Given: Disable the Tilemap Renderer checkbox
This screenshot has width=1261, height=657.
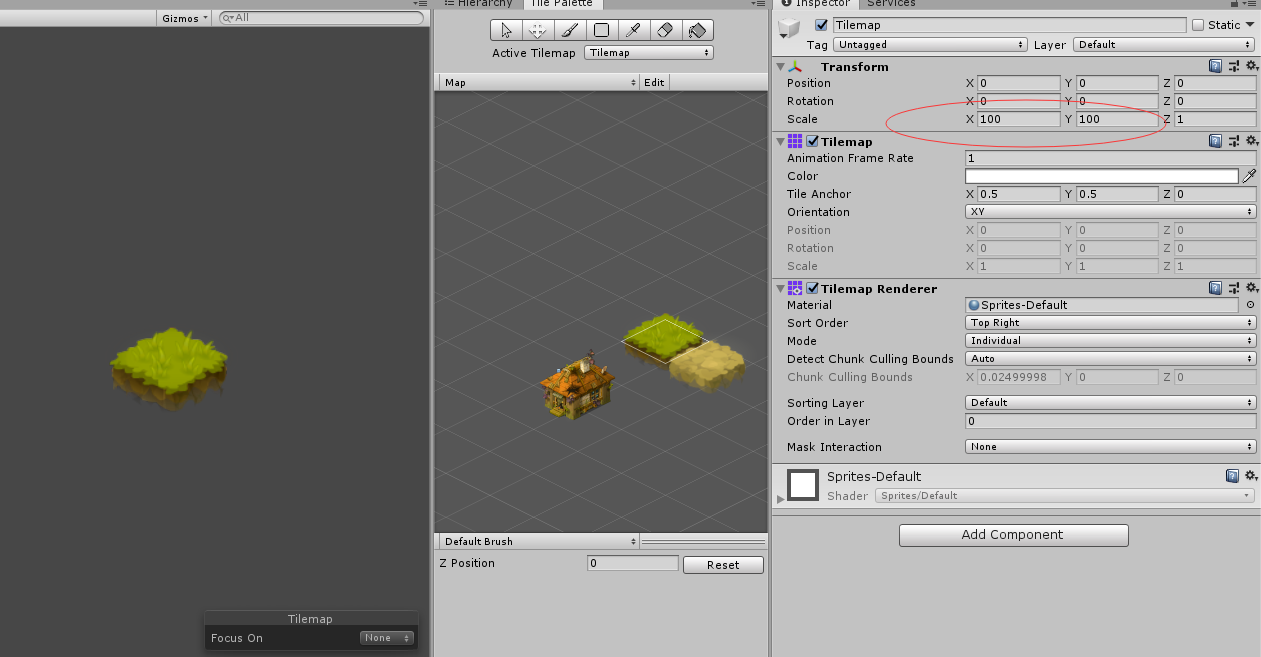Looking at the screenshot, I should point(813,288).
